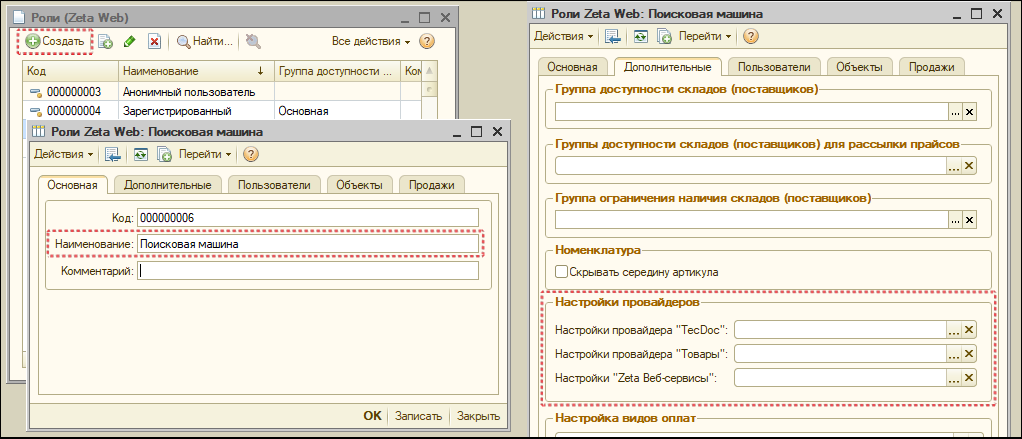Image resolution: width=1022 pixels, height=439 pixels.
Task: Sort by the Код column header
Action: (x=70, y=71)
